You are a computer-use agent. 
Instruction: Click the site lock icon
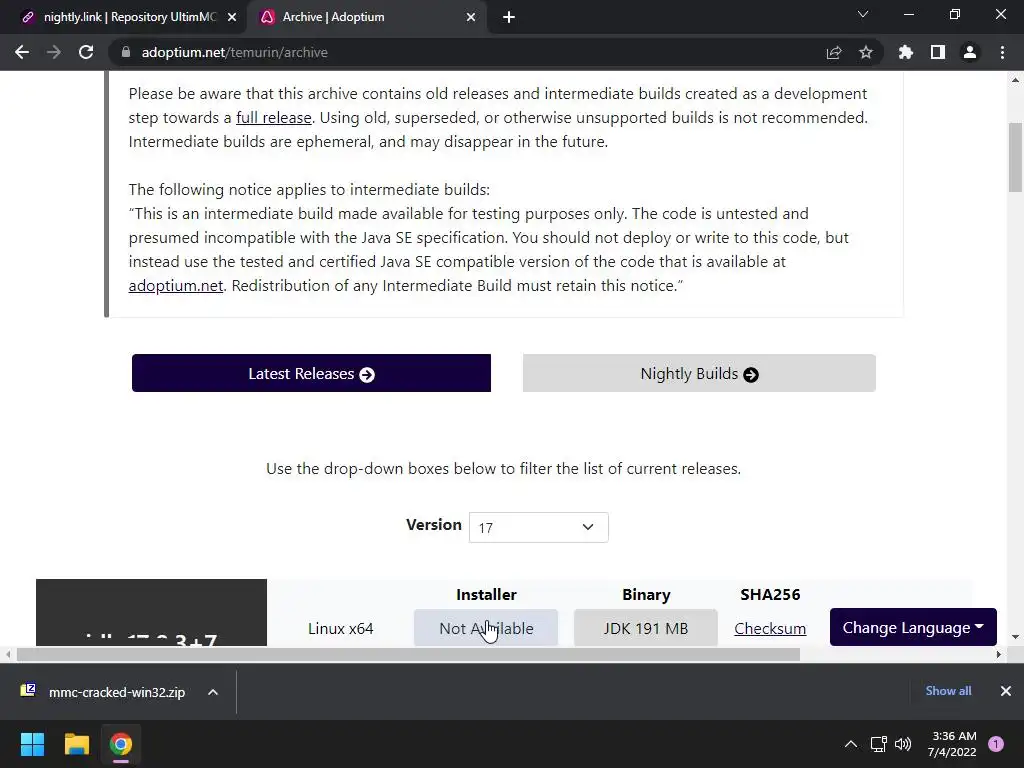point(126,52)
